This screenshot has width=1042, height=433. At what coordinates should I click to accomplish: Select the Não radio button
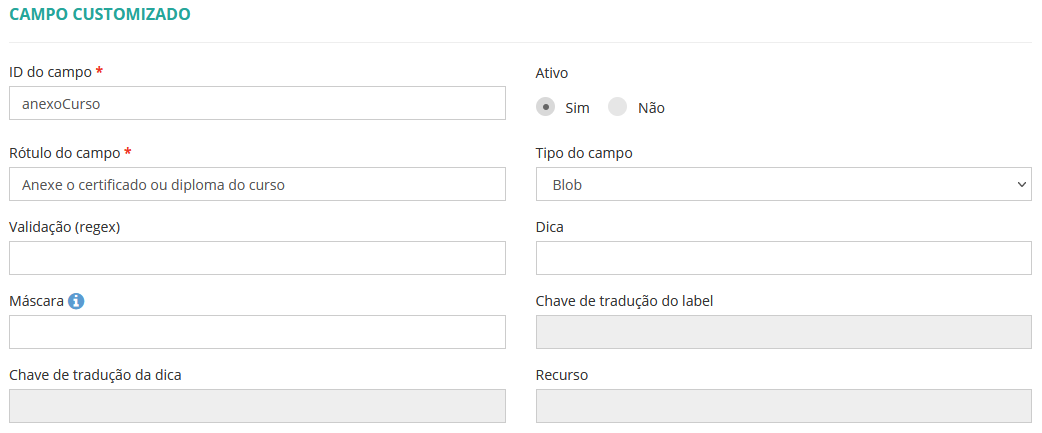click(x=618, y=107)
